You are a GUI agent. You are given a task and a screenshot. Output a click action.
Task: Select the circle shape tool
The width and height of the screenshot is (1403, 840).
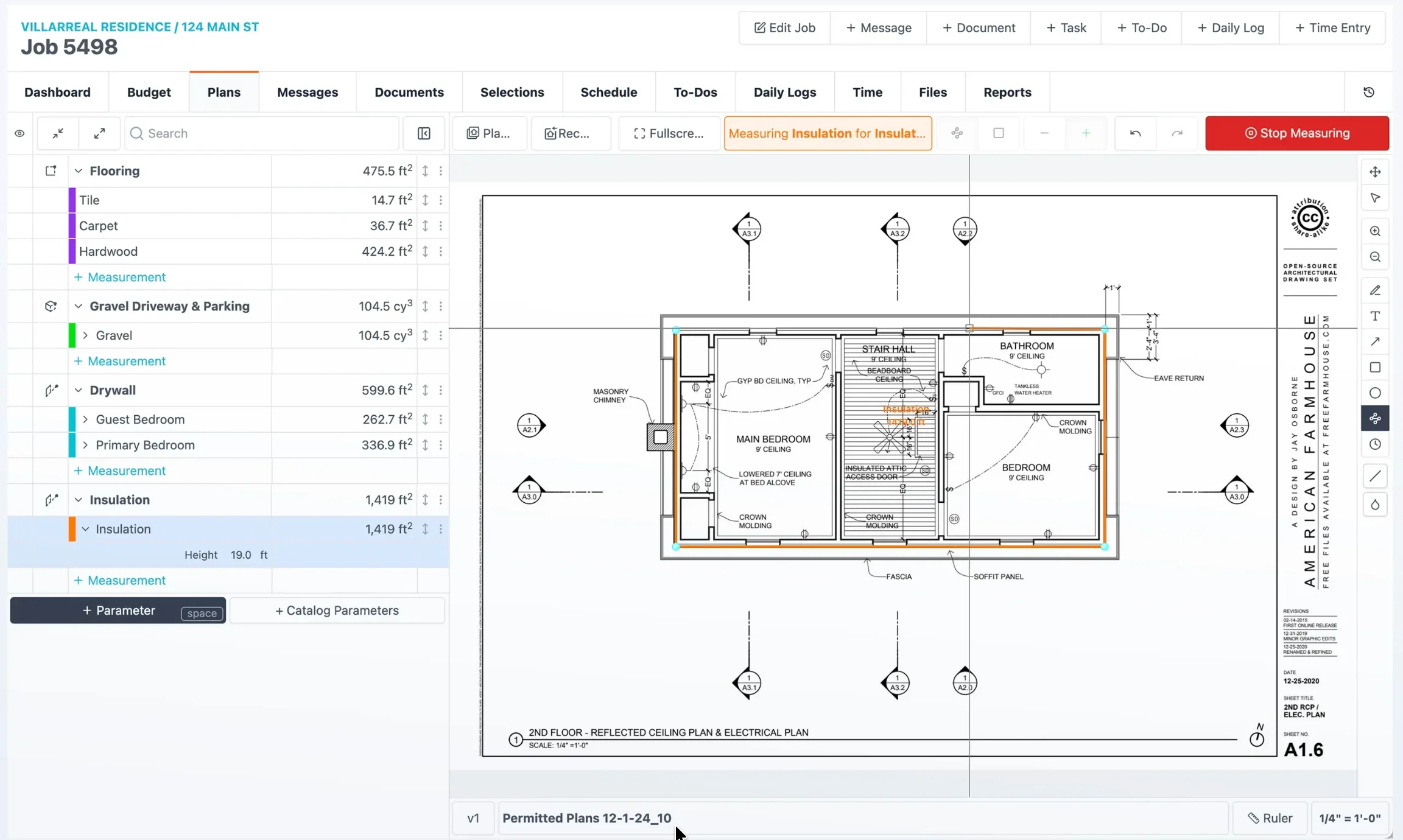click(x=1375, y=393)
